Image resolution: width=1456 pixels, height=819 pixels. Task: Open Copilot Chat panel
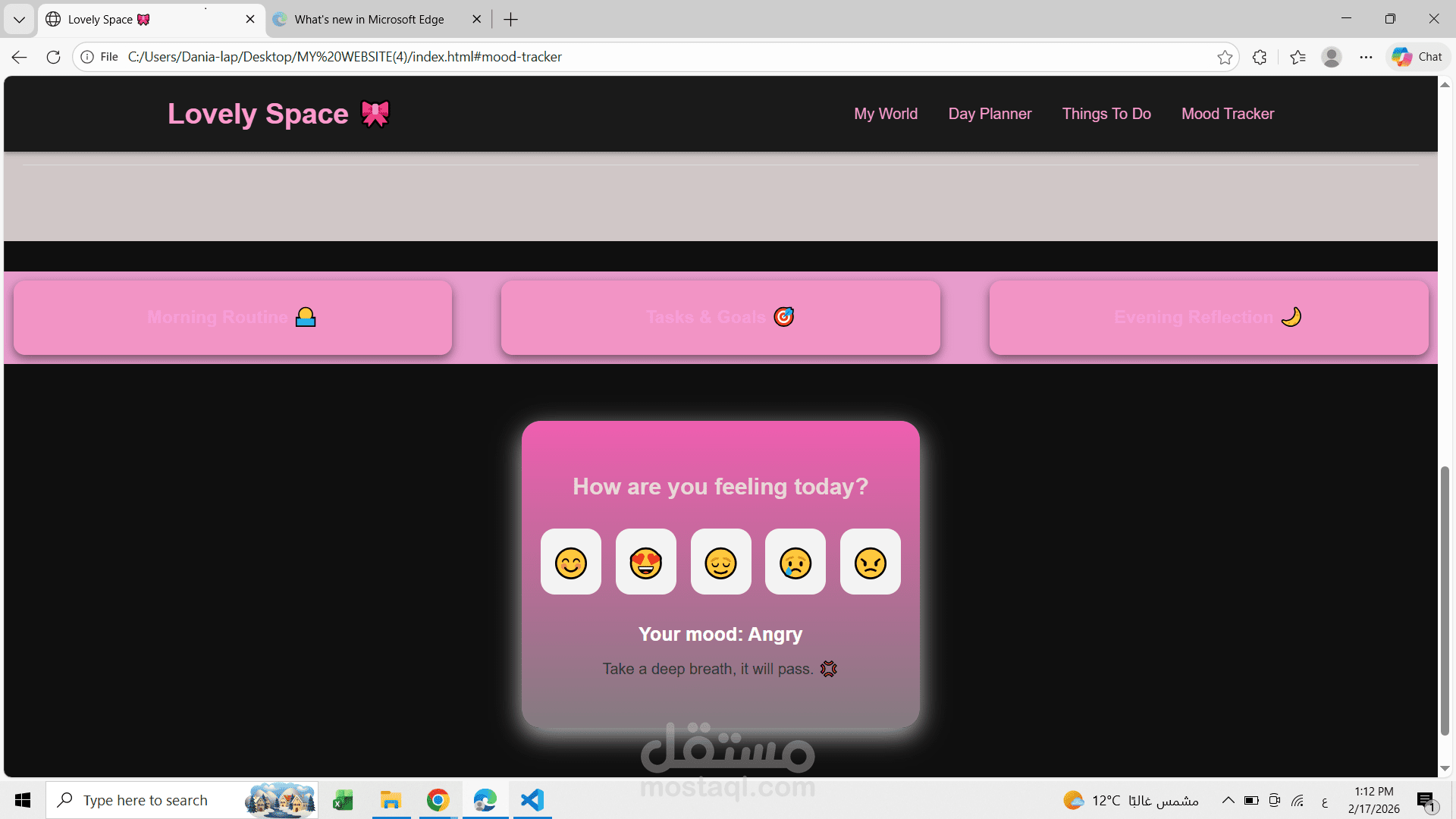click(1417, 57)
